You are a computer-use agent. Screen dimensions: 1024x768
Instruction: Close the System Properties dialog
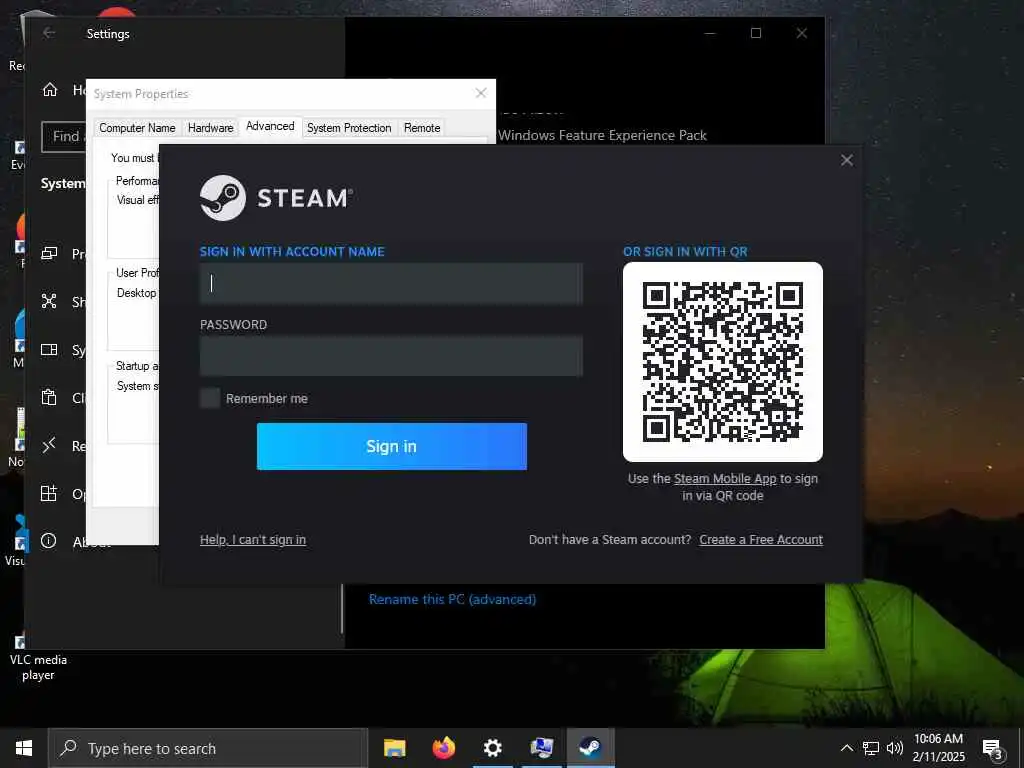coord(481,93)
